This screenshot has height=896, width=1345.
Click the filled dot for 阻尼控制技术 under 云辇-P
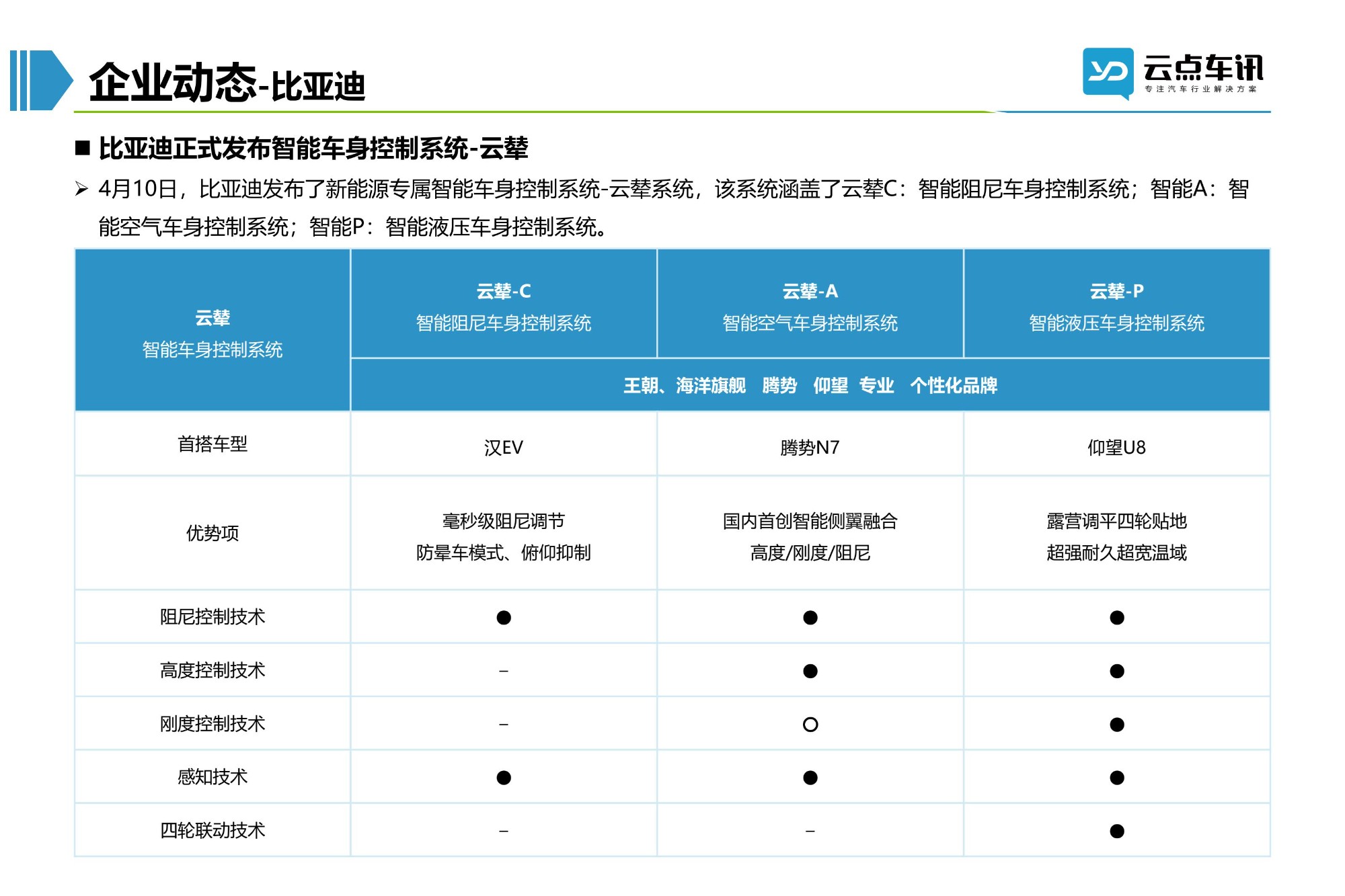1117,618
